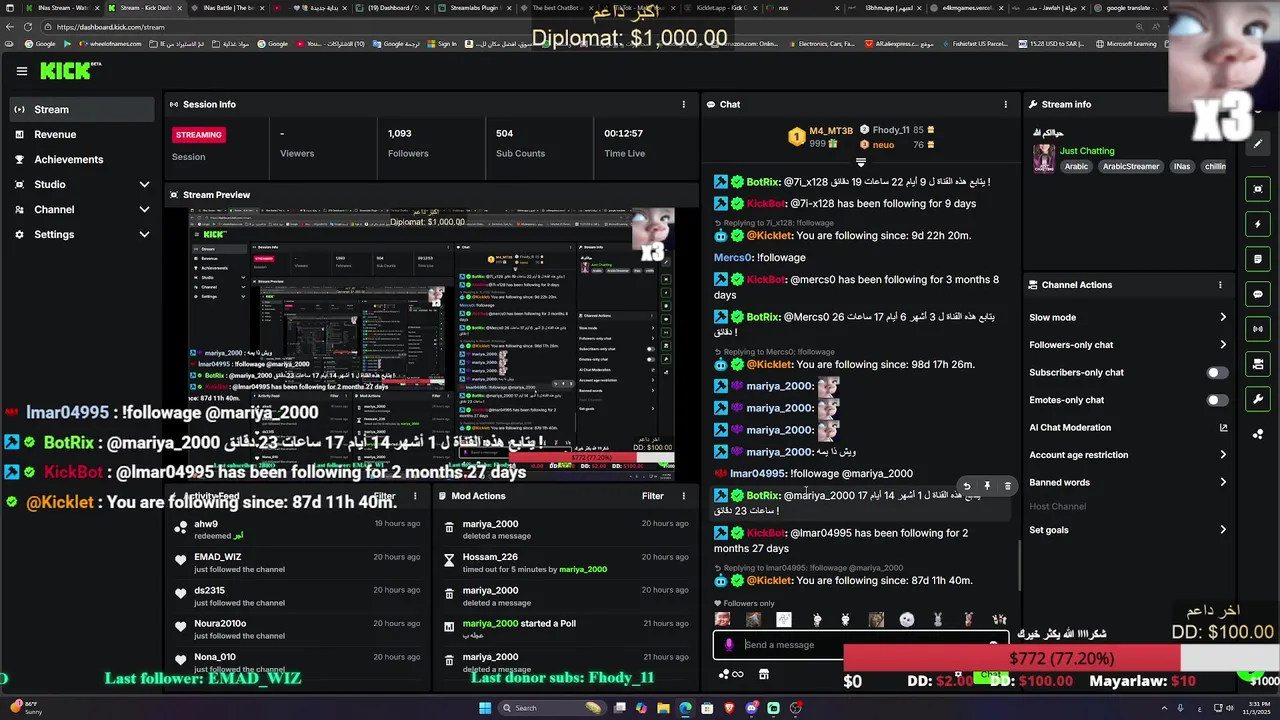This screenshot has width=1280, height=720.
Task: Click the chat scrollbar
Action: (x=1019, y=567)
